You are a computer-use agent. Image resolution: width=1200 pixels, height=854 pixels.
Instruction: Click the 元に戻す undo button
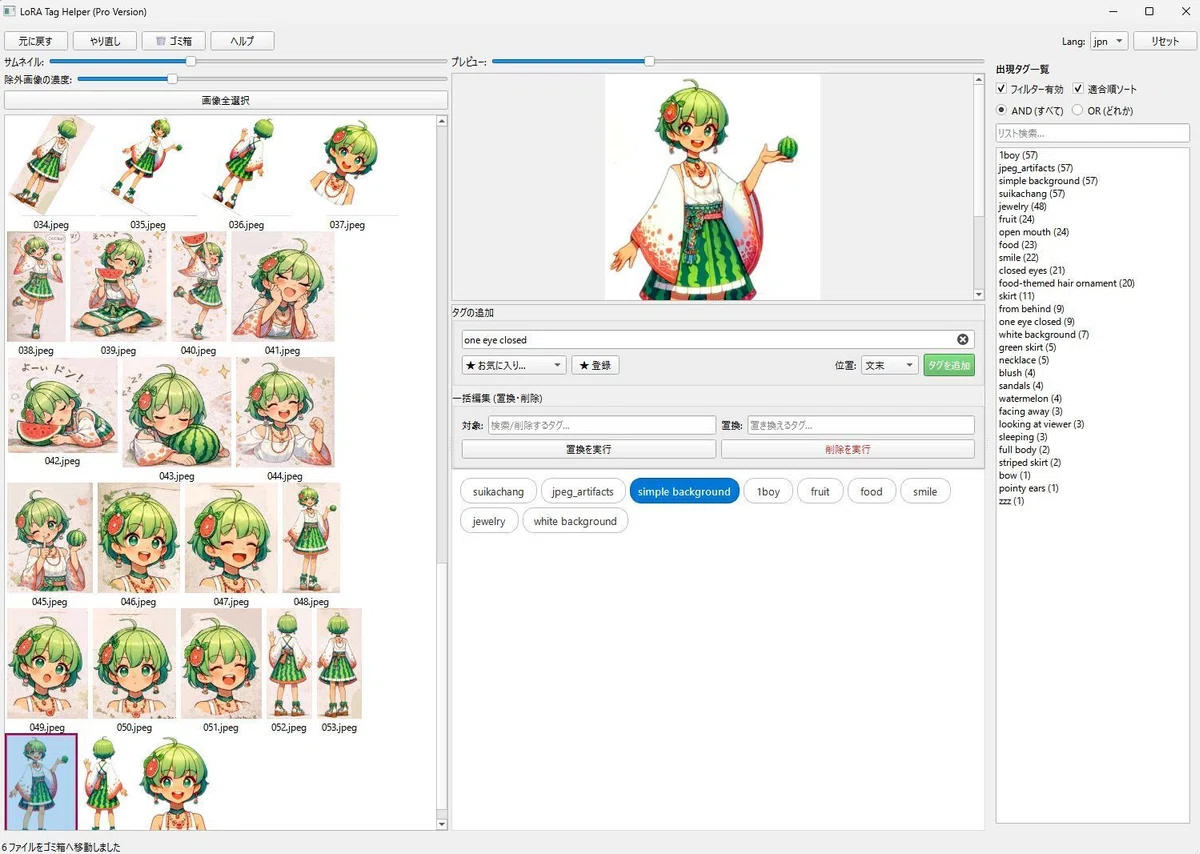[36, 41]
